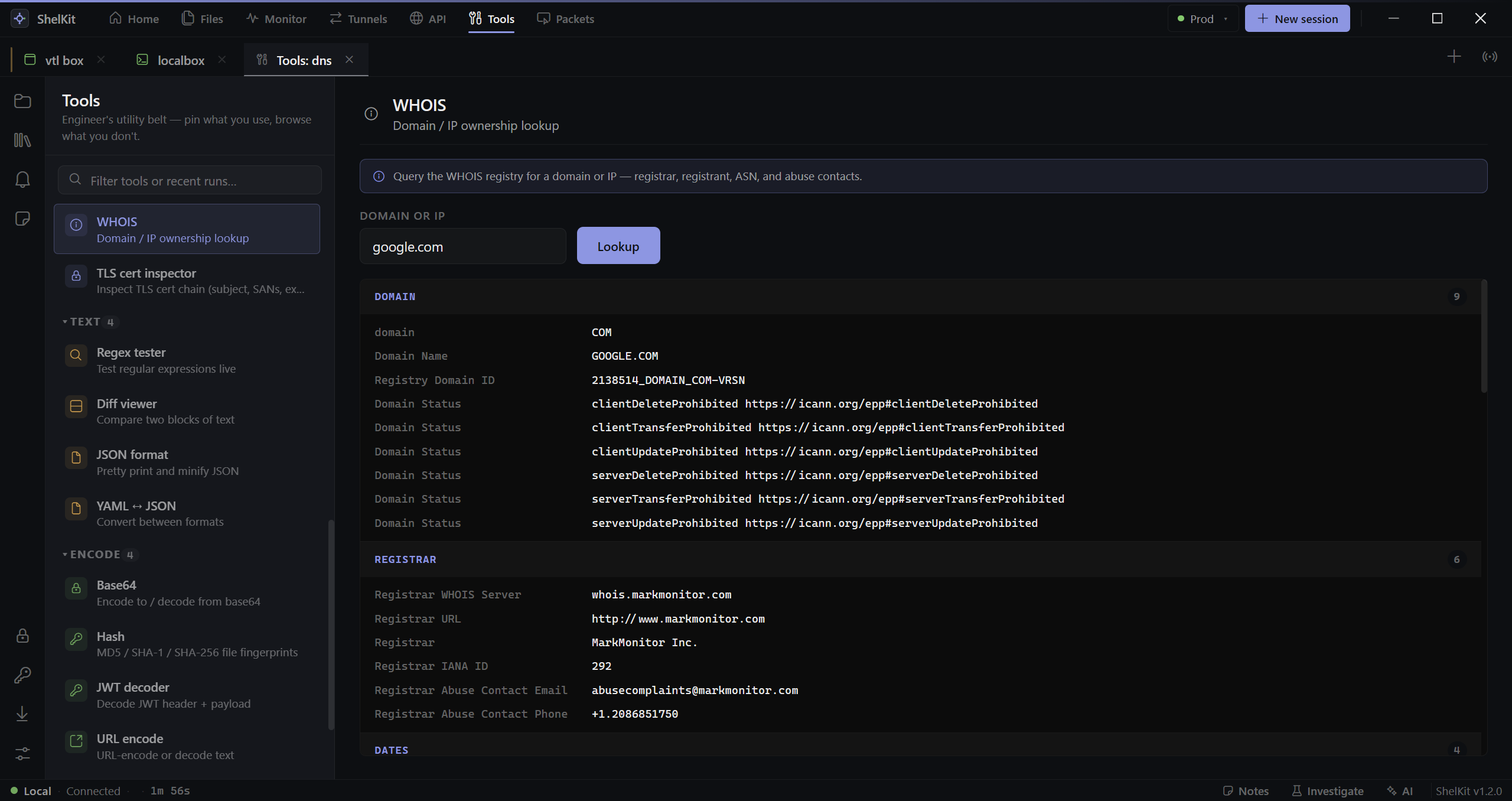
Task: Open the Prod environment dropdown
Action: pyautogui.click(x=1203, y=19)
